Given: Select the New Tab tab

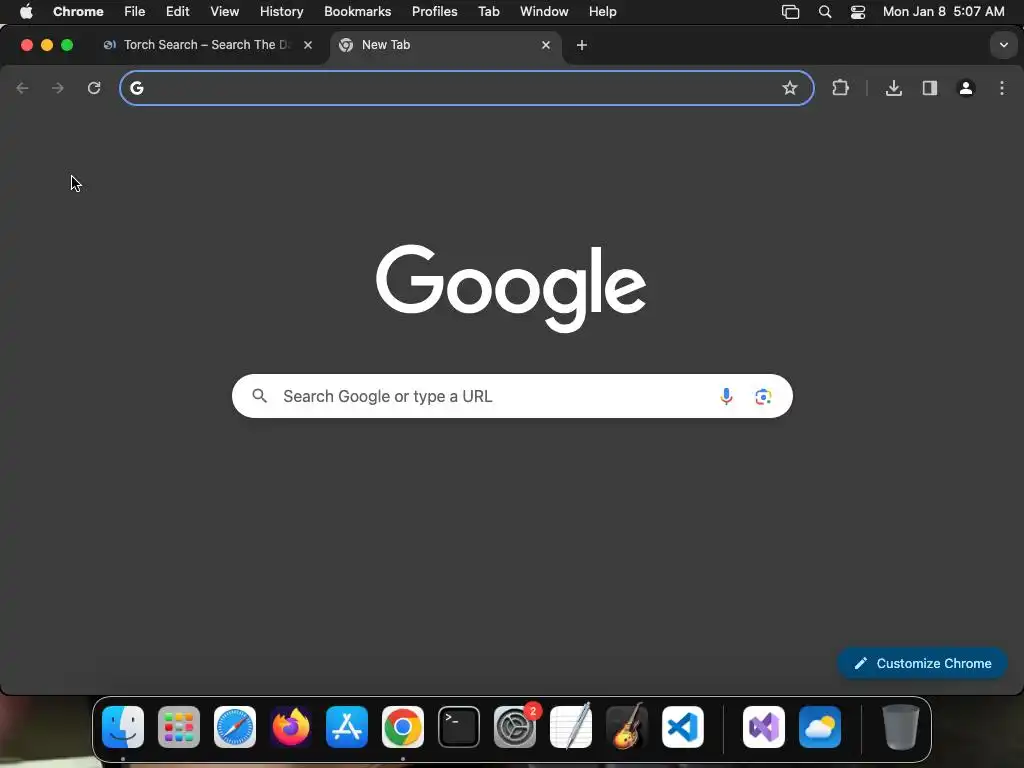Looking at the screenshot, I should [446, 45].
